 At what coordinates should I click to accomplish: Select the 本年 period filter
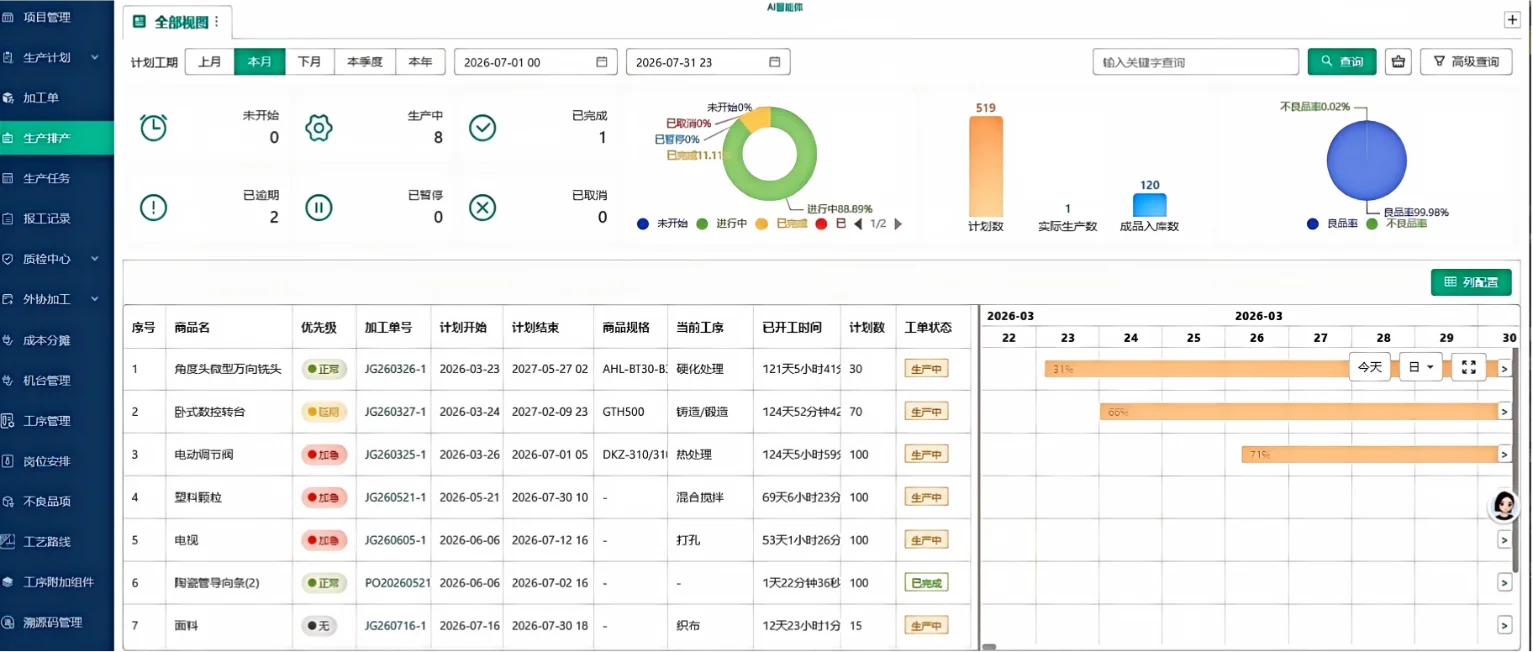click(x=420, y=62)
